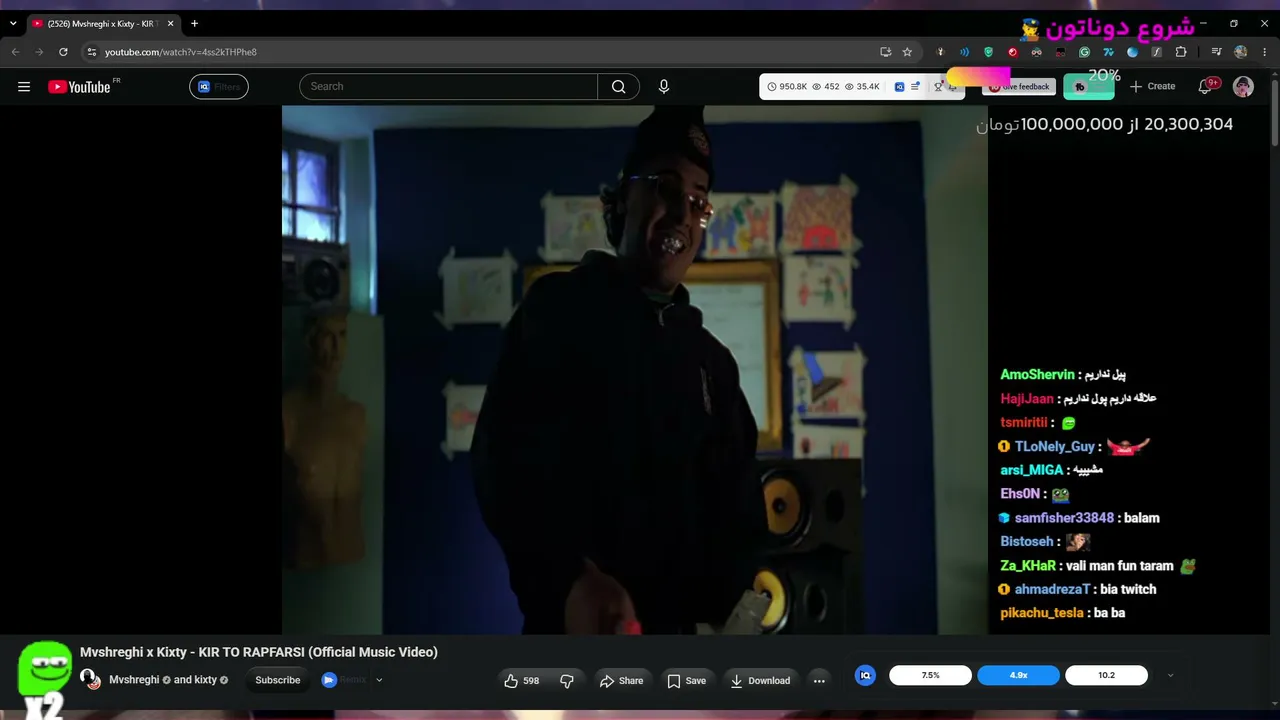Screen dimensions: 1280x720
Task: Open the Chrome three-dot menu
Action: [1264, 52]
